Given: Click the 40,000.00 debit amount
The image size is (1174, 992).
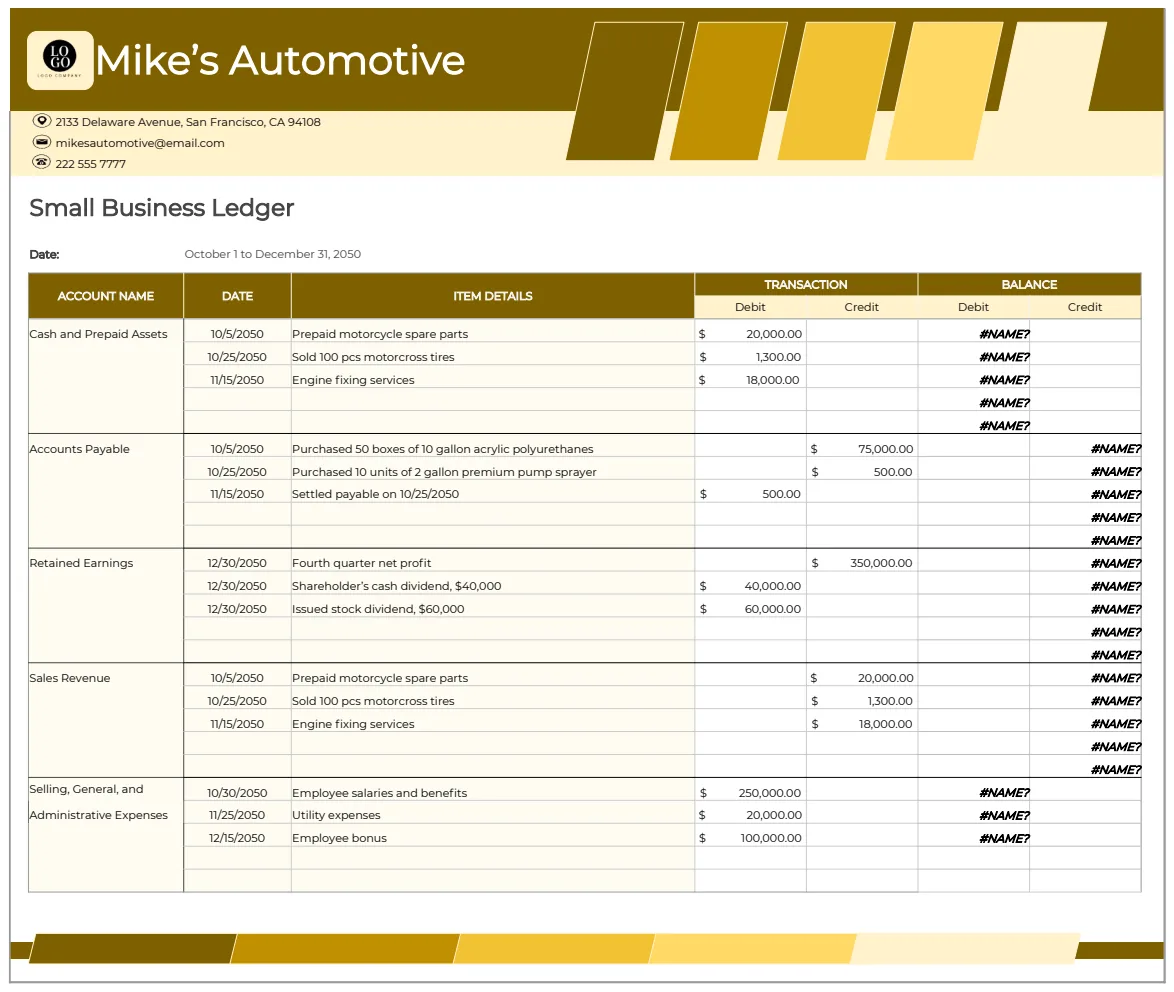Looking at the screenshot, I should [750, 586].
